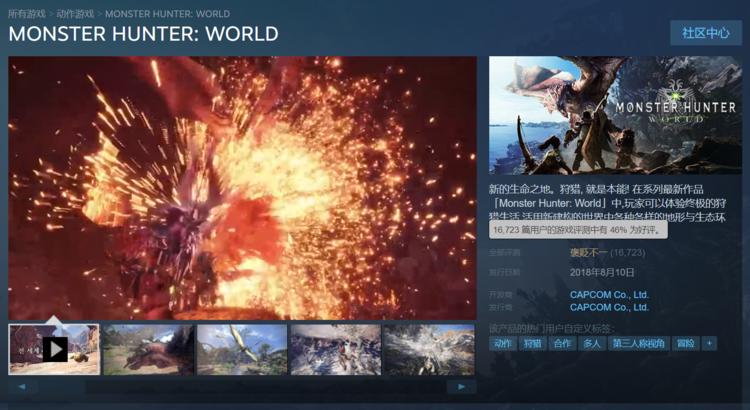The image size is (750, 410).
Task: Play the trailer video thumbnail
Action: (x=54, y=349)
